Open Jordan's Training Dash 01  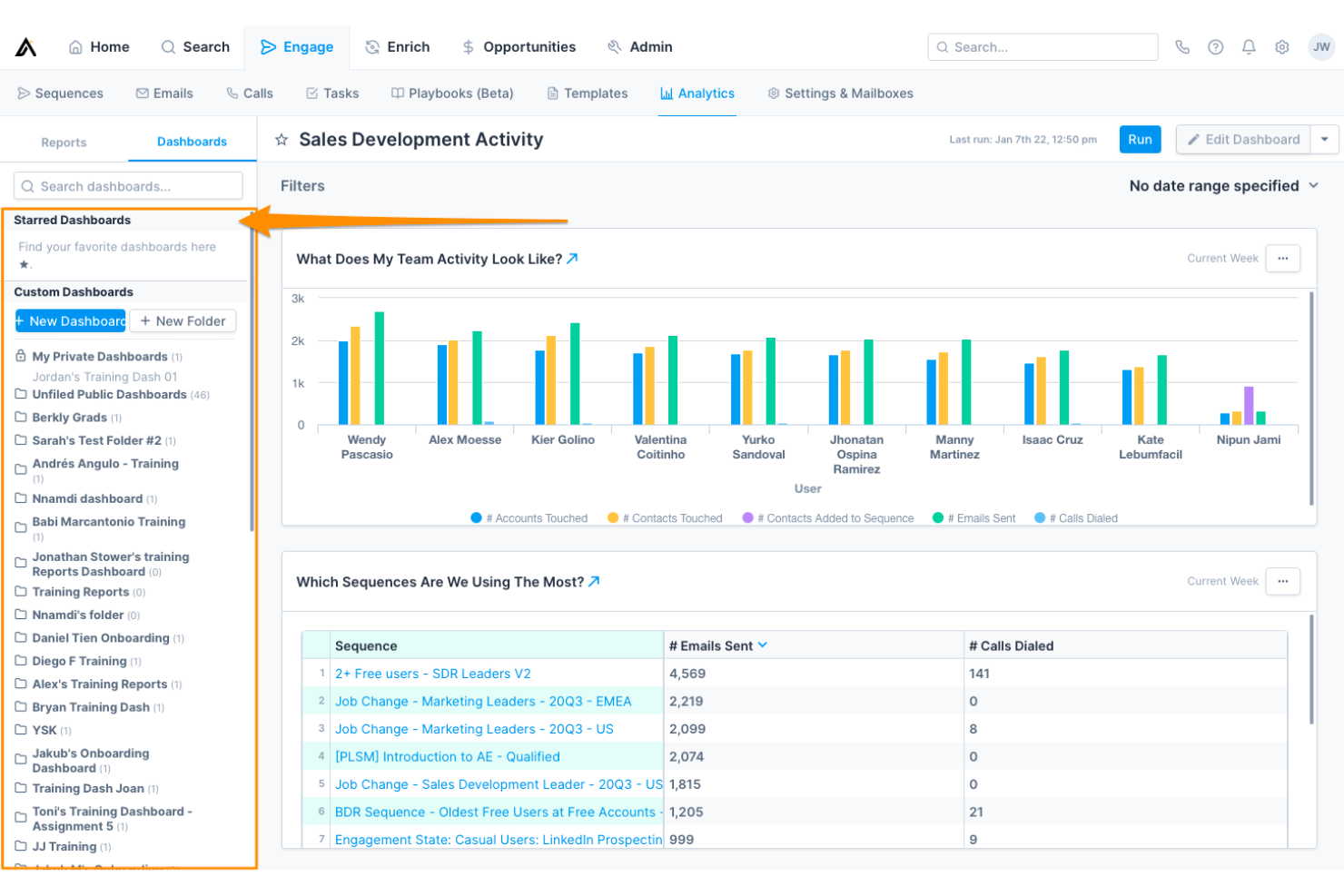click(105, 377)
